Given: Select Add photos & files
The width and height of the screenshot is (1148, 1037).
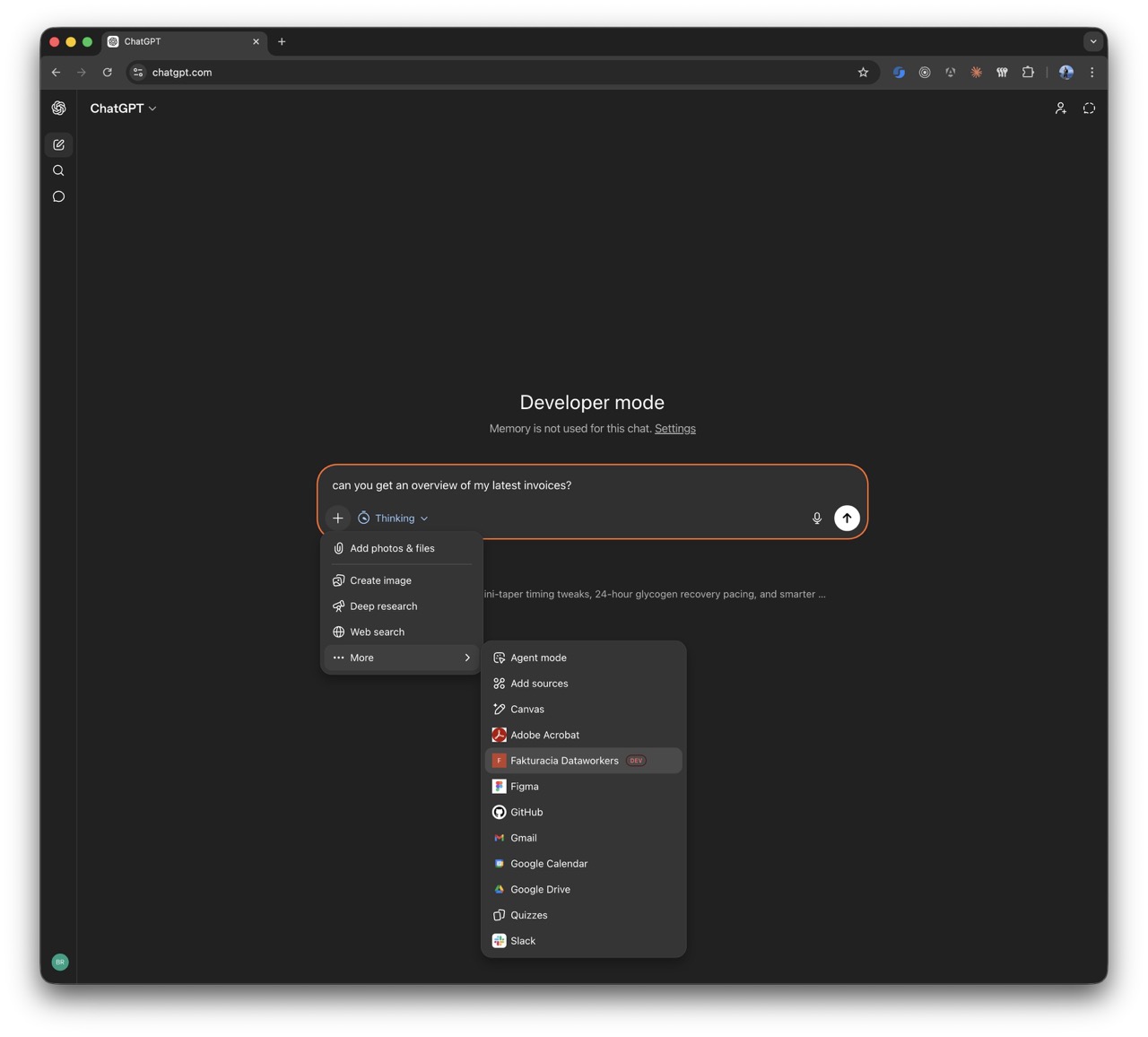Looking at the screenshot, I should (392, 548).
